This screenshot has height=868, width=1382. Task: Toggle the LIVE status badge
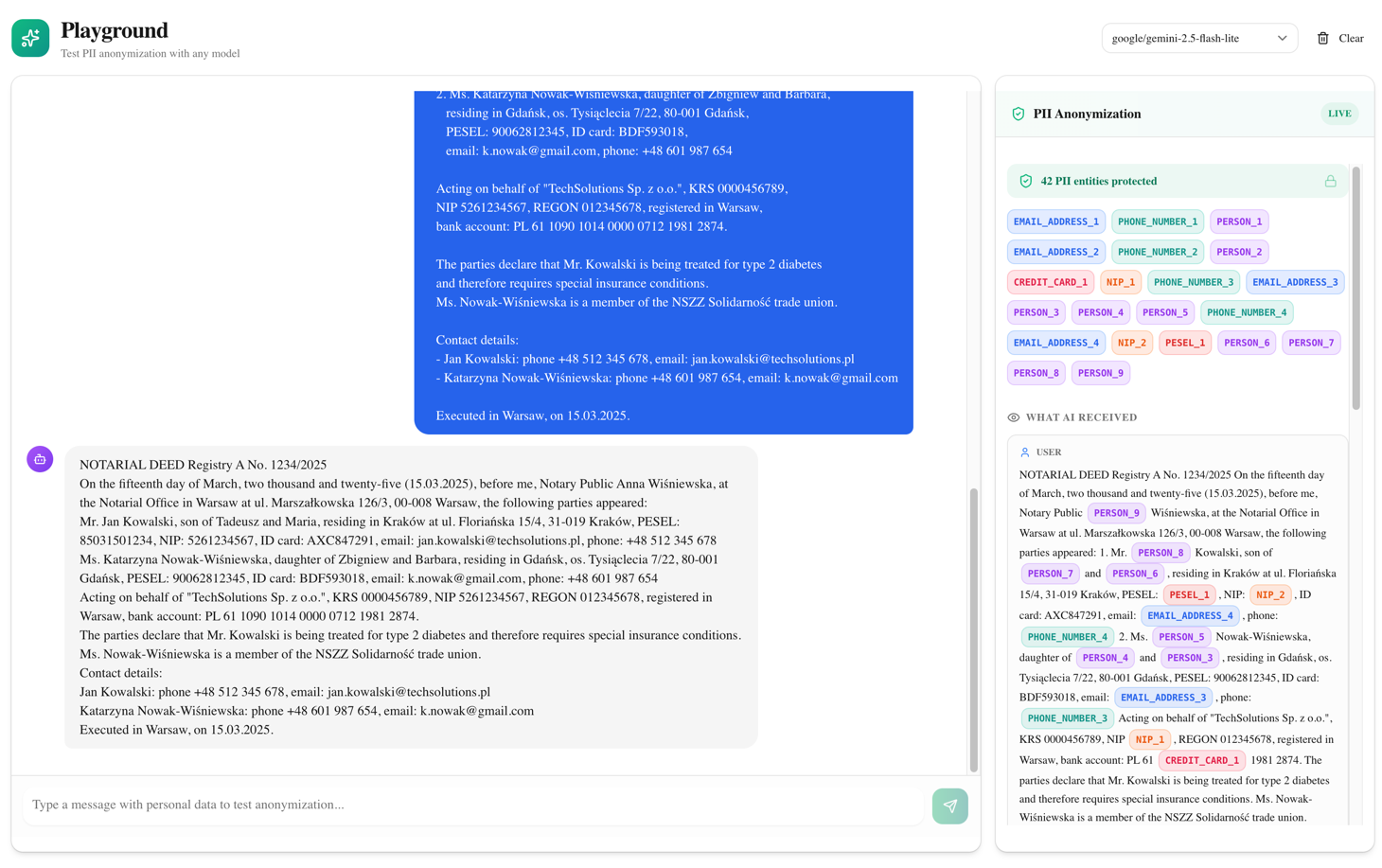pyautogui.click(x=1338, y=114)
